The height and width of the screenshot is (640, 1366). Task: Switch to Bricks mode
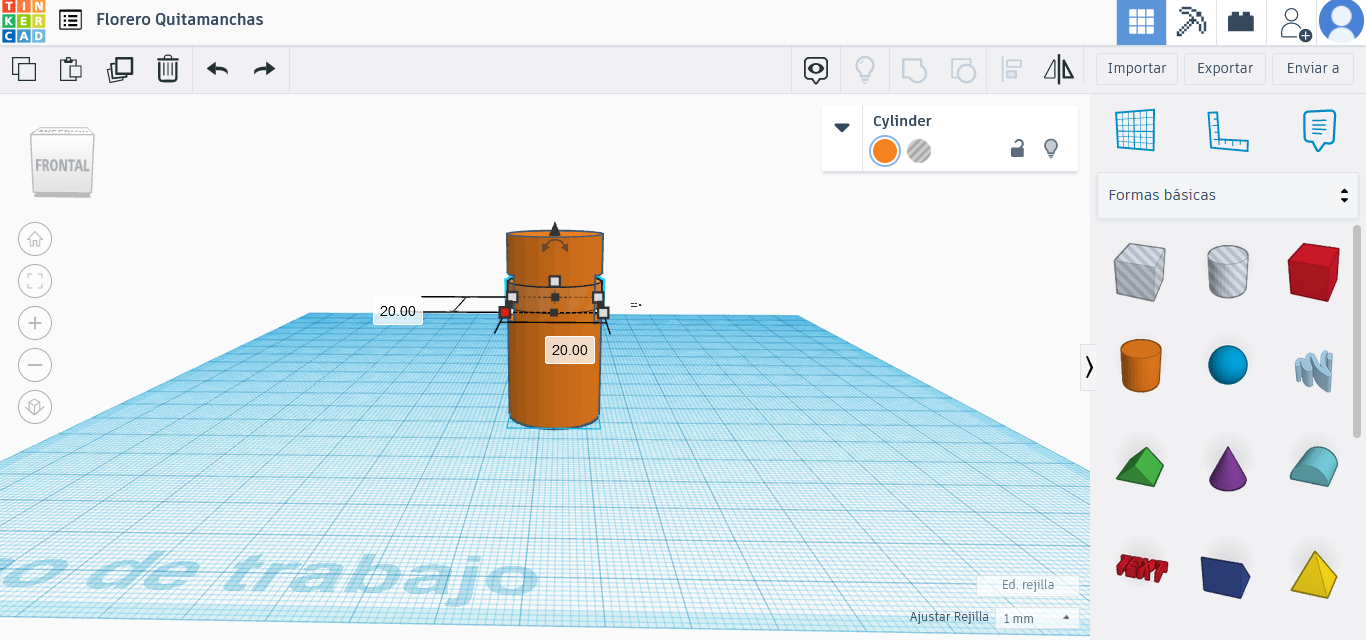[x=1241, y=22]
